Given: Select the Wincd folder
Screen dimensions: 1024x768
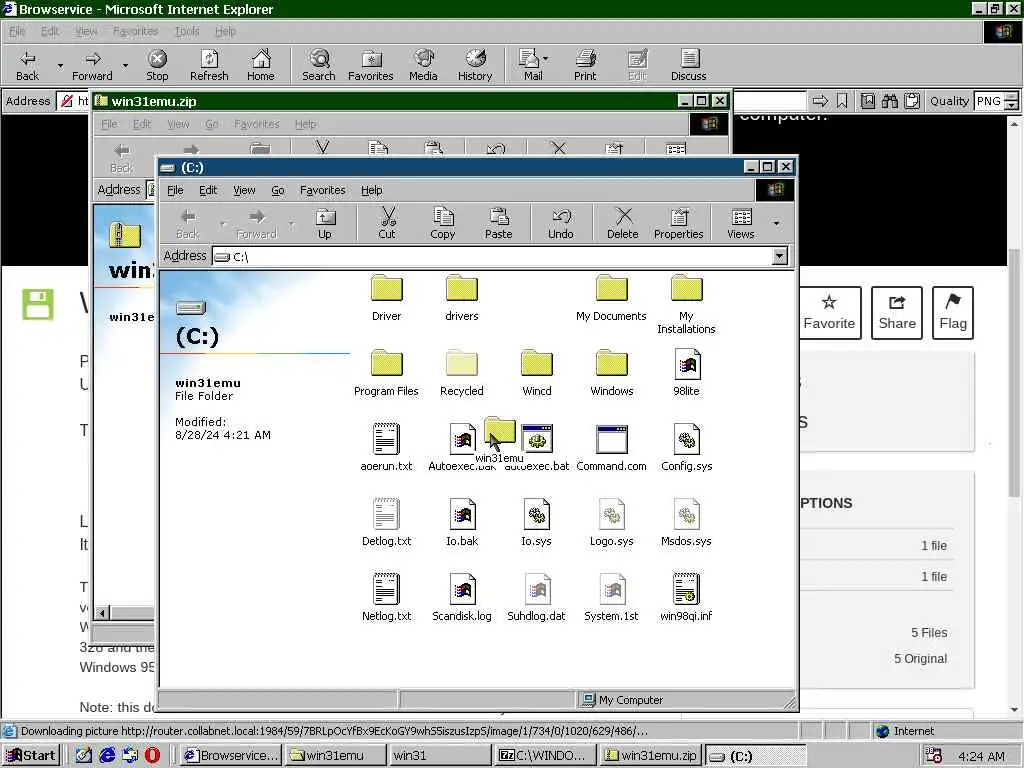Looking at the screenshot, I should tap(537, 373).
